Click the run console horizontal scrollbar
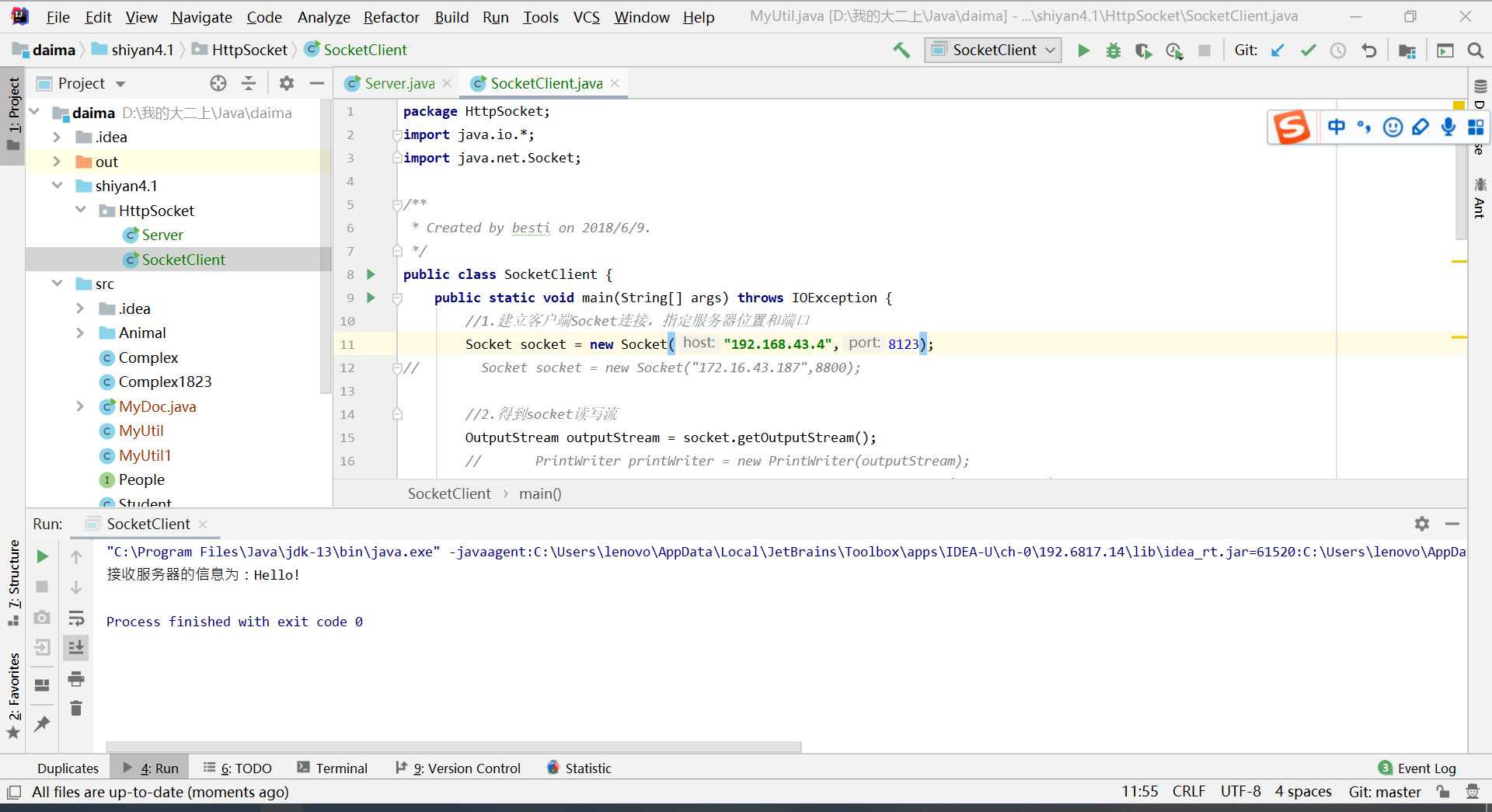Image resolution: width=1492 pixels, height=812 pixels. pos(454,747)
